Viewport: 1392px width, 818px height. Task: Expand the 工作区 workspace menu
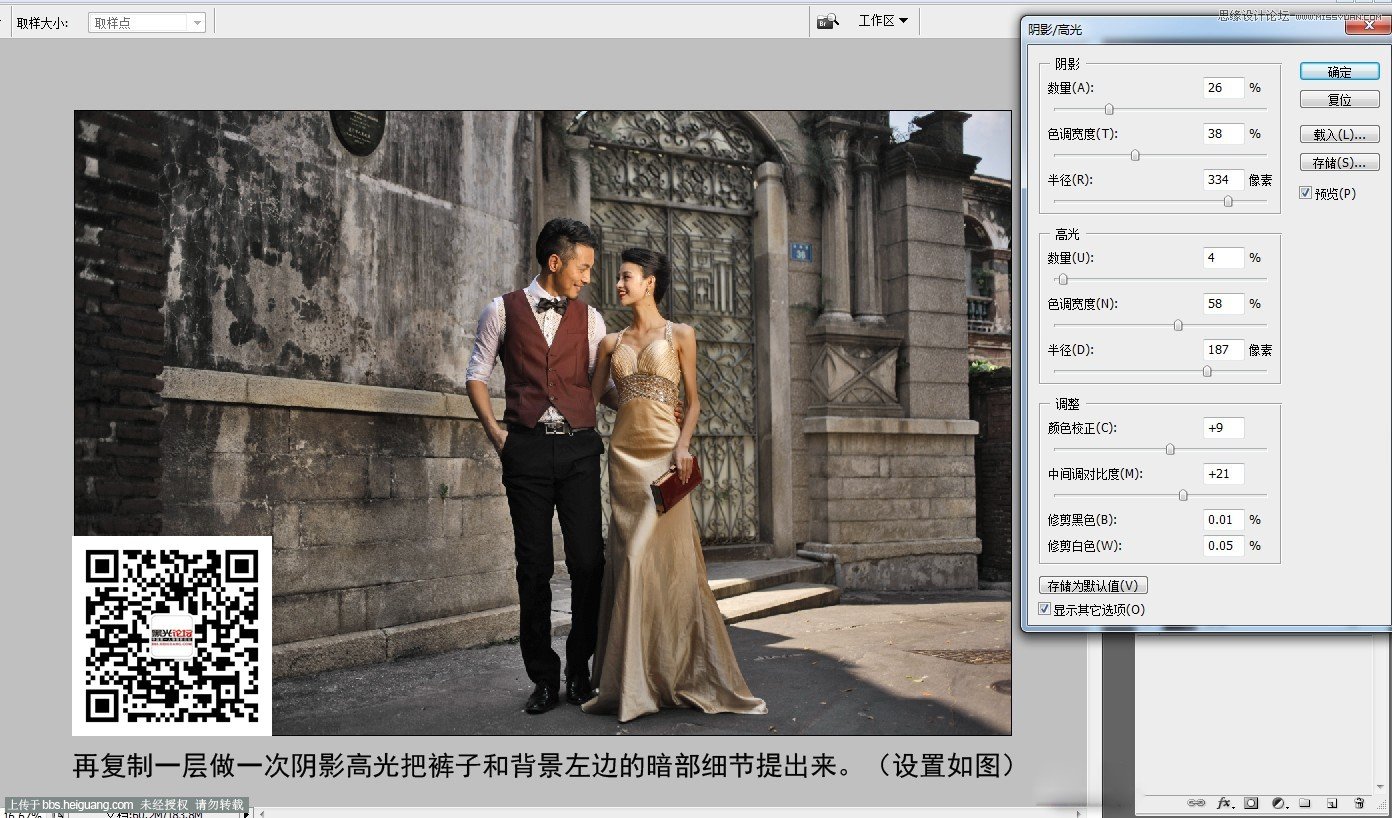pos(883,21)
